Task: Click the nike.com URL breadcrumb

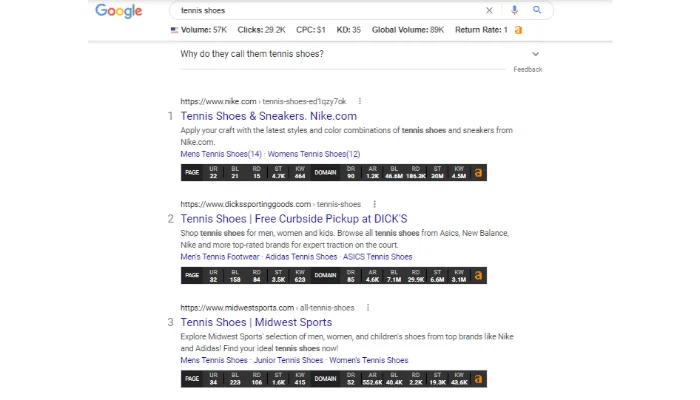Action: [263, 101]
